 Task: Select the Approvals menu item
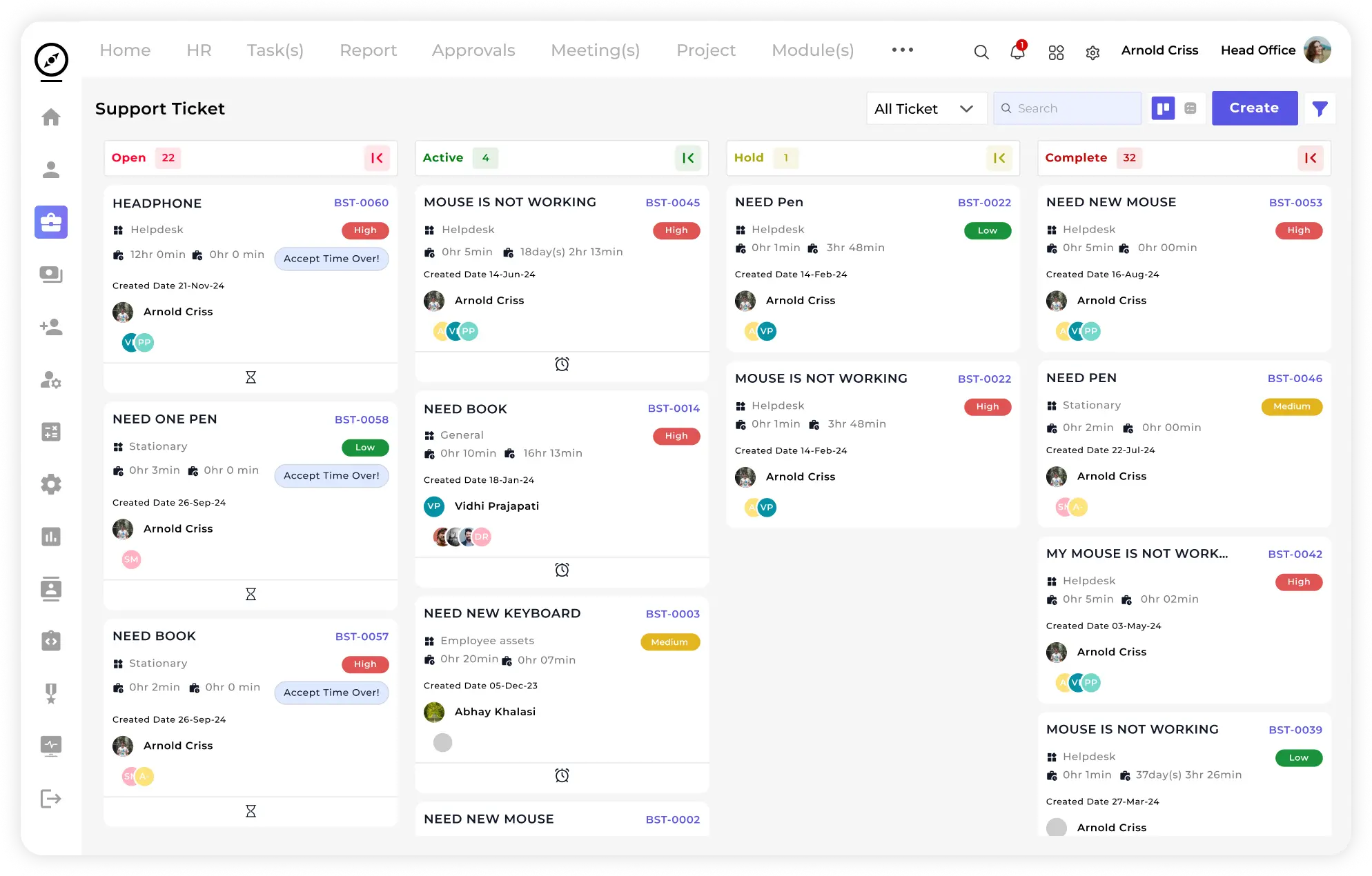(x=473, y=50)
